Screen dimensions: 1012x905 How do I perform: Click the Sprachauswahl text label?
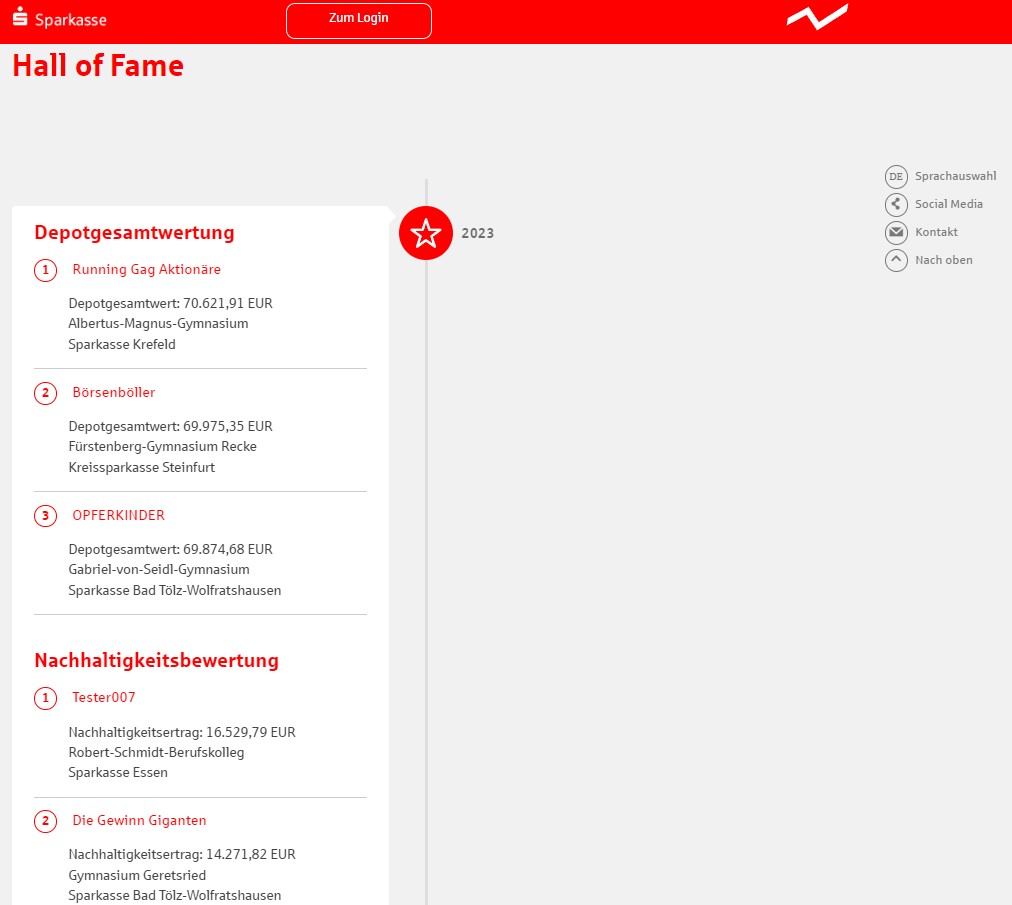[x=955, y=177]
